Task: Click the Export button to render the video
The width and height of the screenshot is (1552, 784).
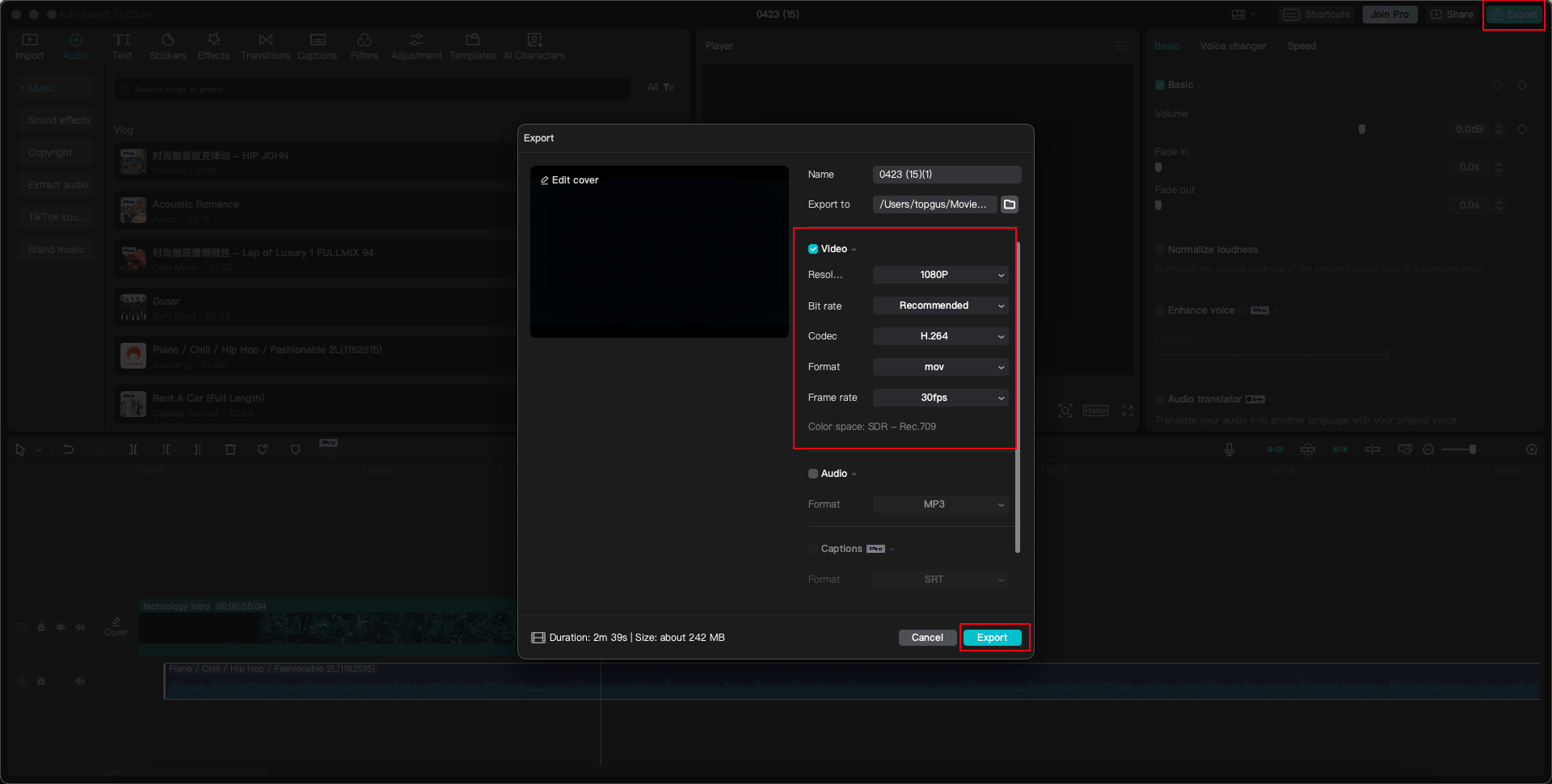Action: 993,638
